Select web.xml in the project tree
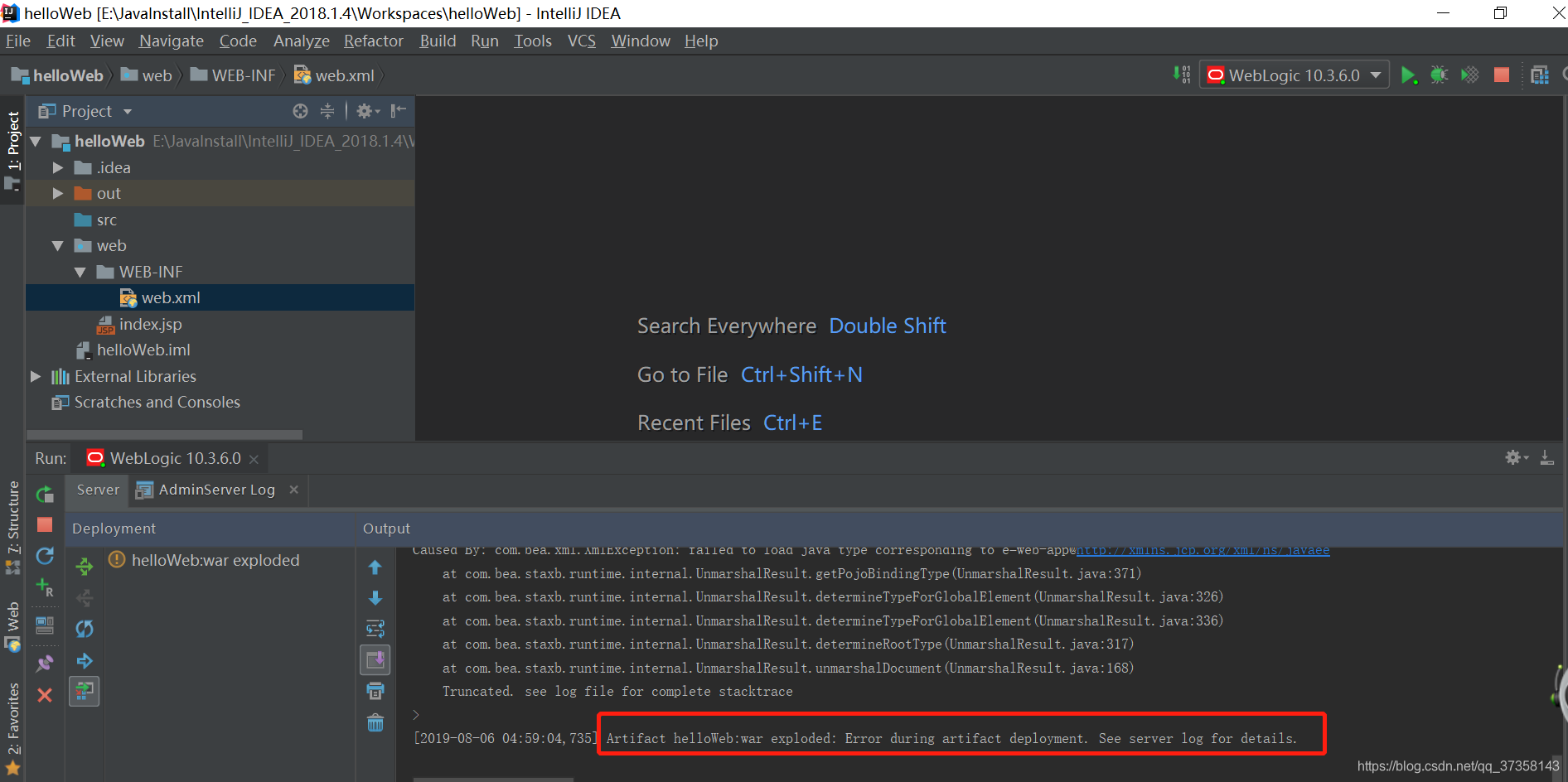This screenshot has height=782, width=1568. click(x=220, y=297)
